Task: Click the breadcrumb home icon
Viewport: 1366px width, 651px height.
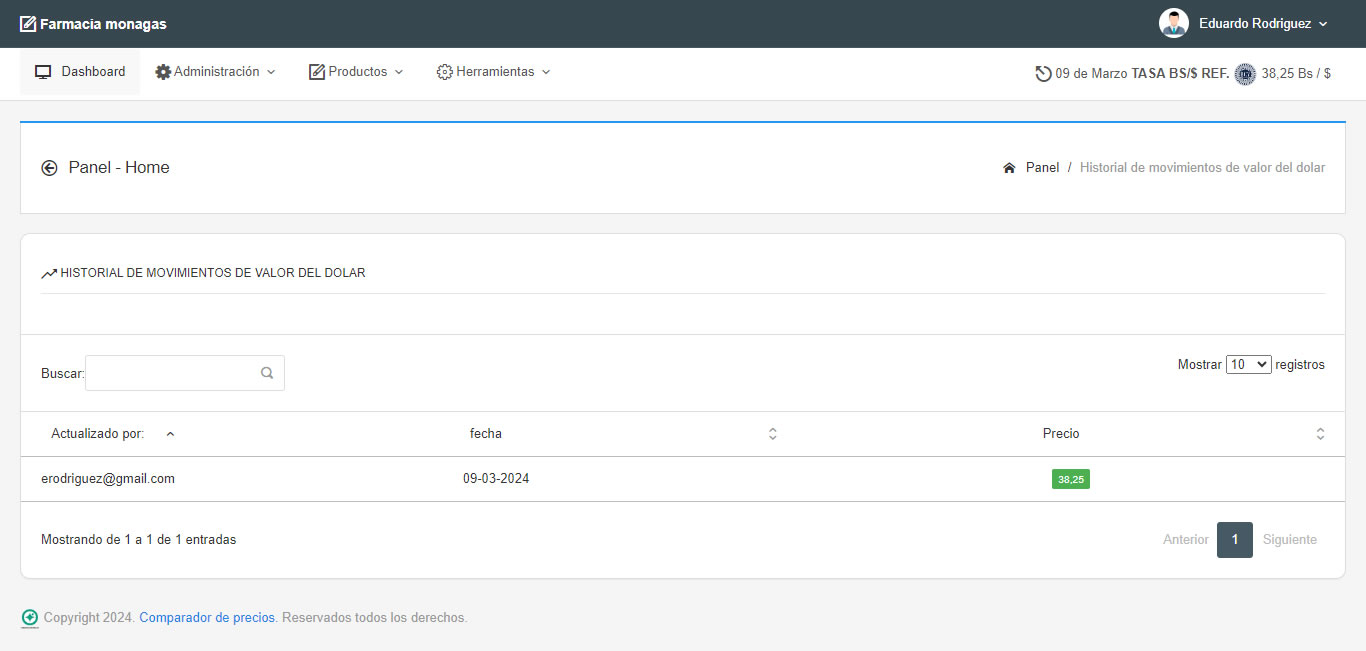Action: point(1009,168)
